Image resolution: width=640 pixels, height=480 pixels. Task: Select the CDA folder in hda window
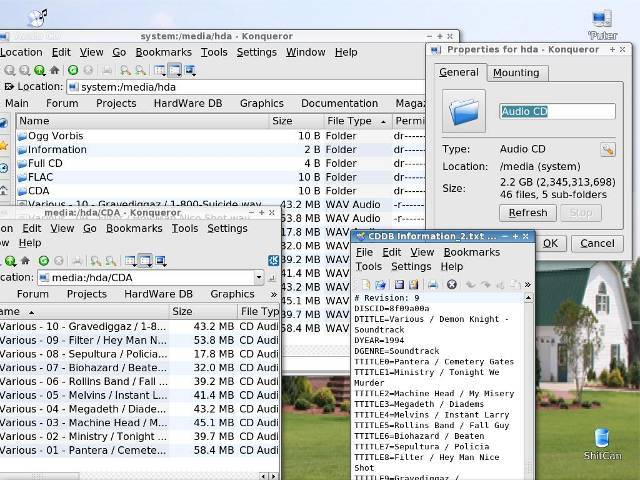33,191
